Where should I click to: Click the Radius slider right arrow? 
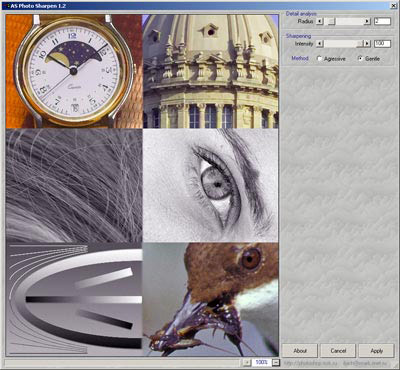pos(367,21)
